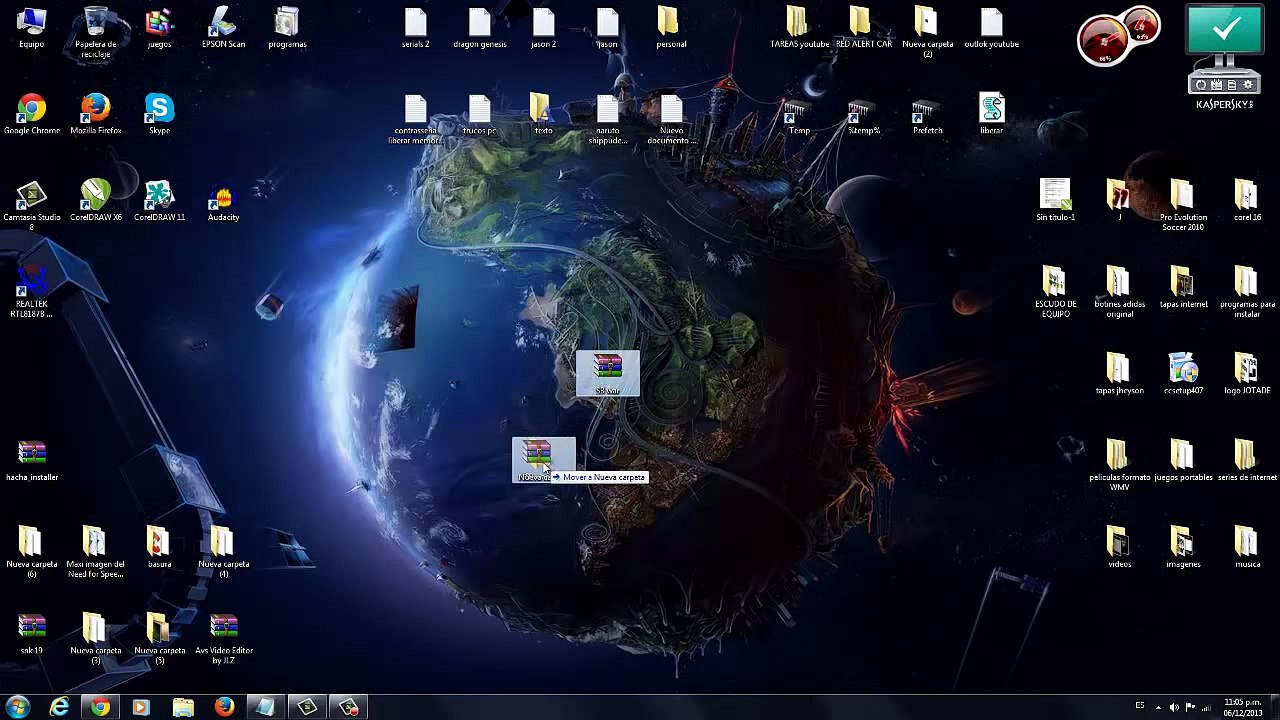
Task: Select the Nueva carpeta (2) folder
Action: click(x=927, y=32)
